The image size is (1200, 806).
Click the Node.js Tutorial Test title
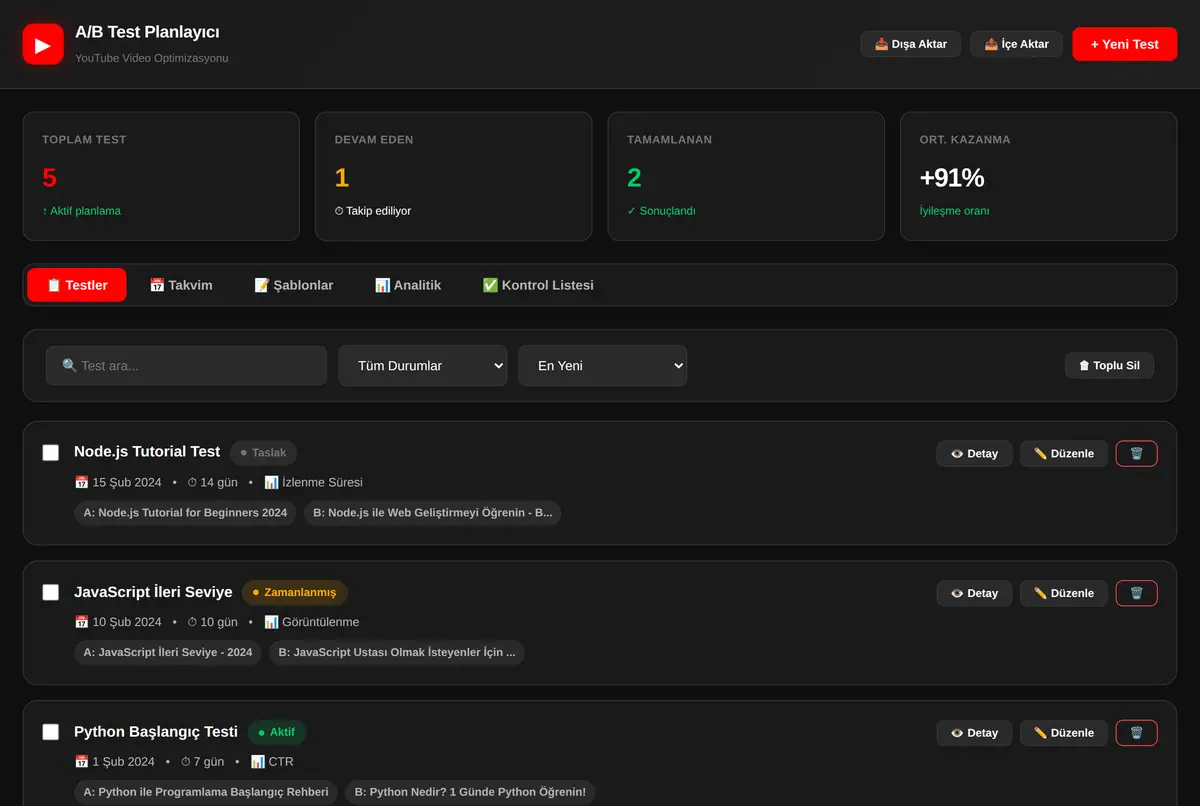click(x=147, y=452)
